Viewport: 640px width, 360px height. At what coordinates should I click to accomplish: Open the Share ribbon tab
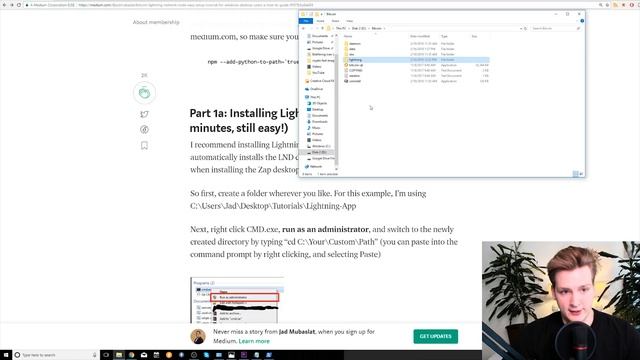click(335, 21)
